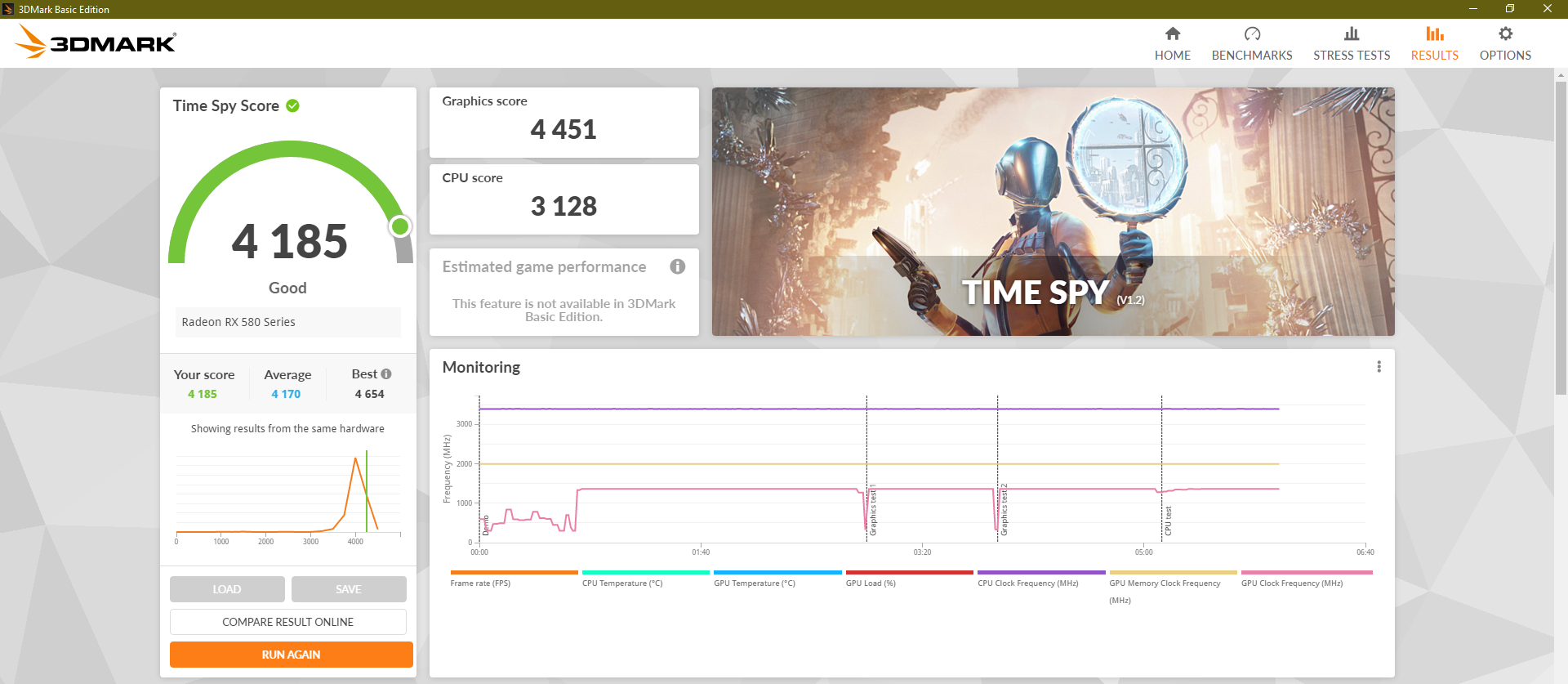Click the Time Spy banner image
The height and width of the screenshot is (684, 1568).
tap(1053, 212)
